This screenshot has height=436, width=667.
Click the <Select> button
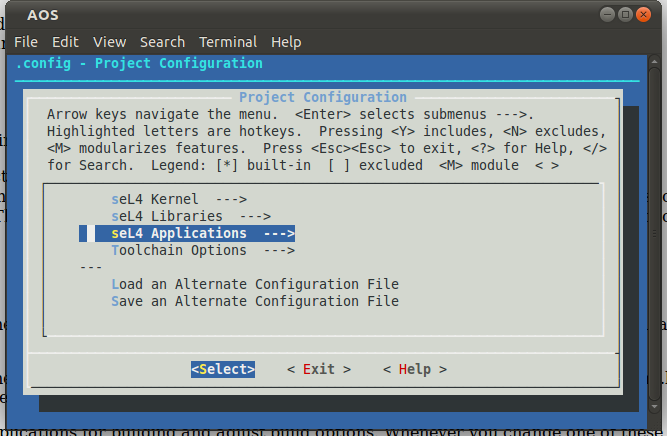[x=223, y=369]
